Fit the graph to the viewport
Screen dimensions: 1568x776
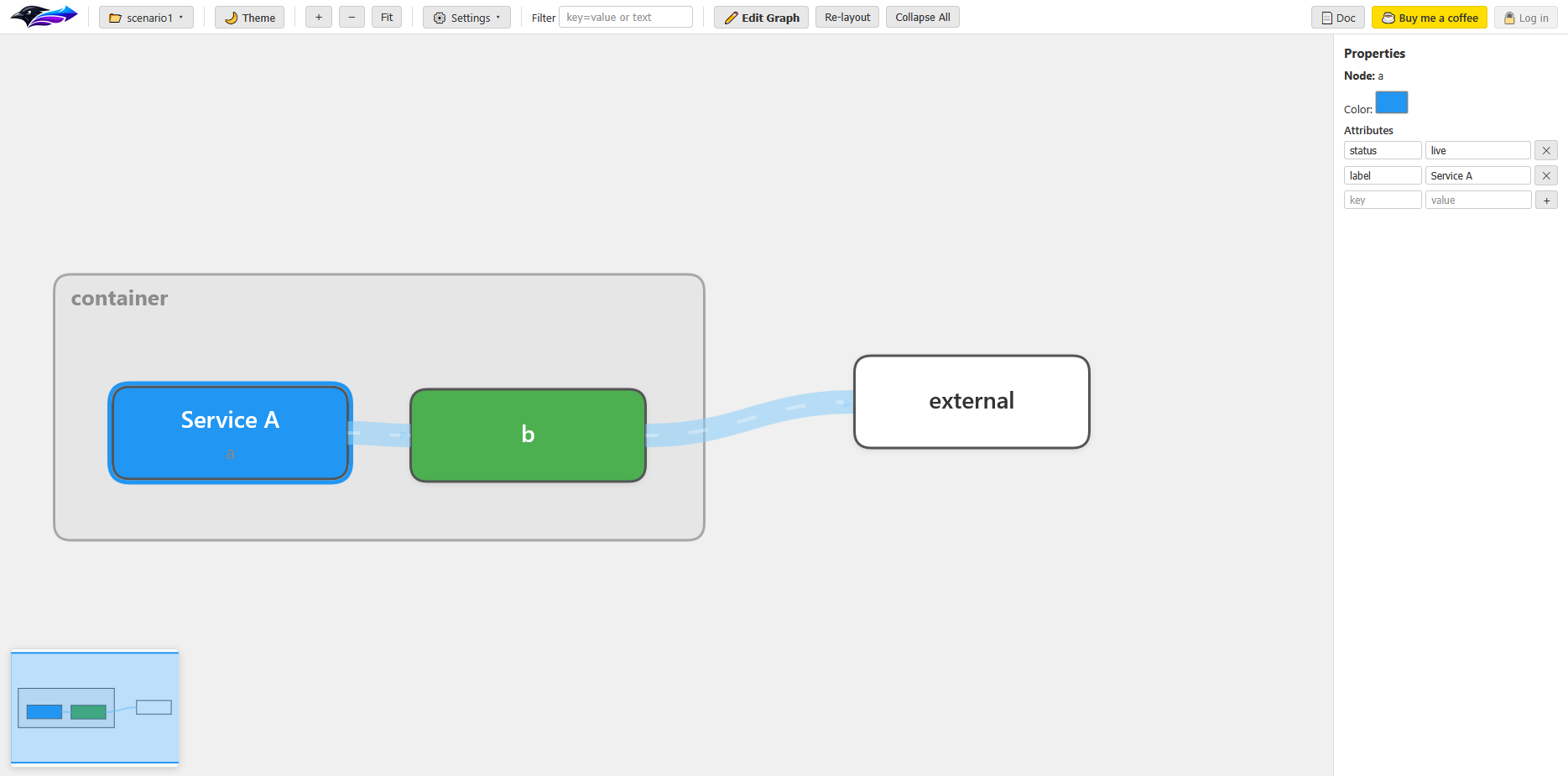(387, 16)
